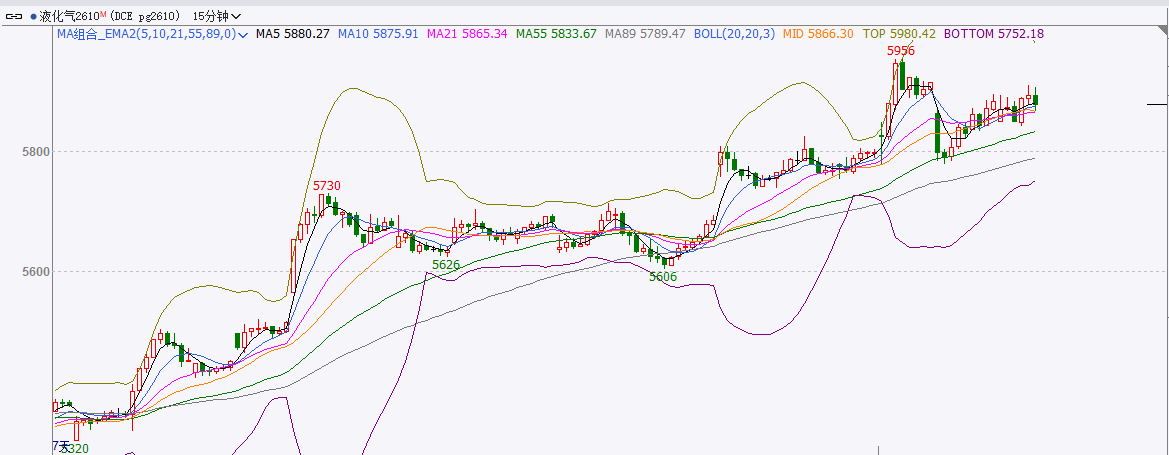The height and width of the screenshot is (455, 1169).
Task: Click the chain link icon beside 液化气2610
Action: point(13,16)
